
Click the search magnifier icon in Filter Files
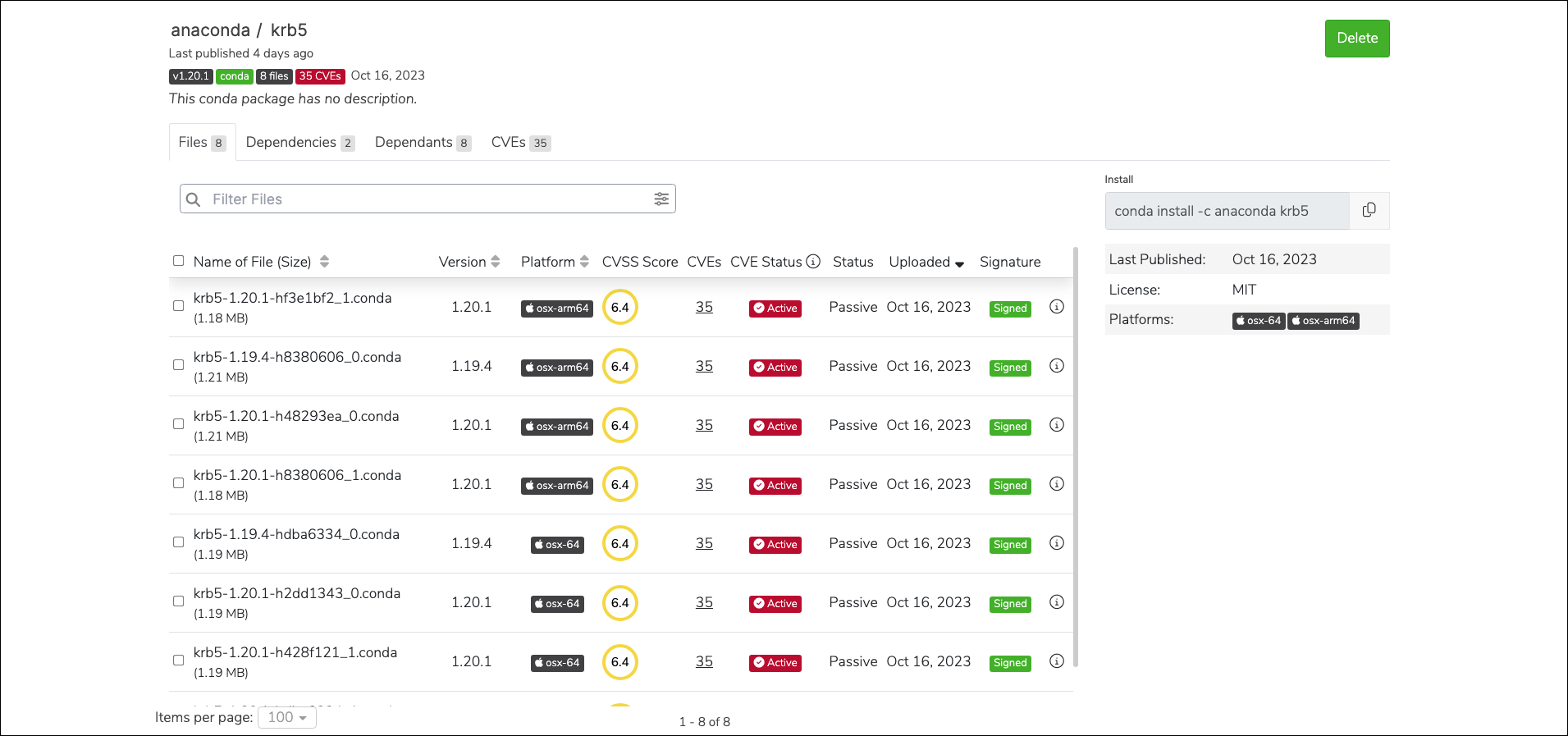tap(194, 199)
